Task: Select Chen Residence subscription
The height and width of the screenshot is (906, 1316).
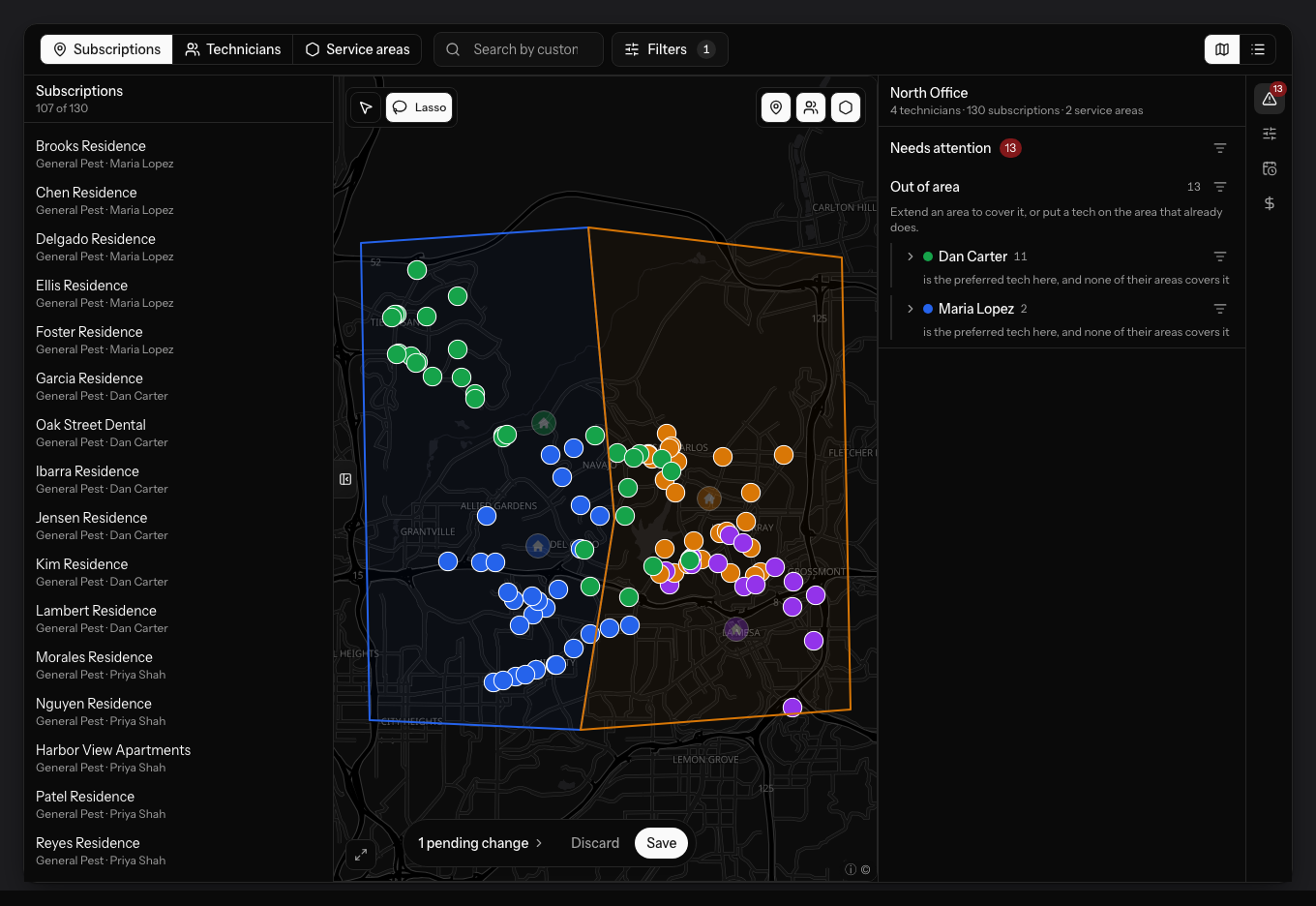Action: point(179,200)
